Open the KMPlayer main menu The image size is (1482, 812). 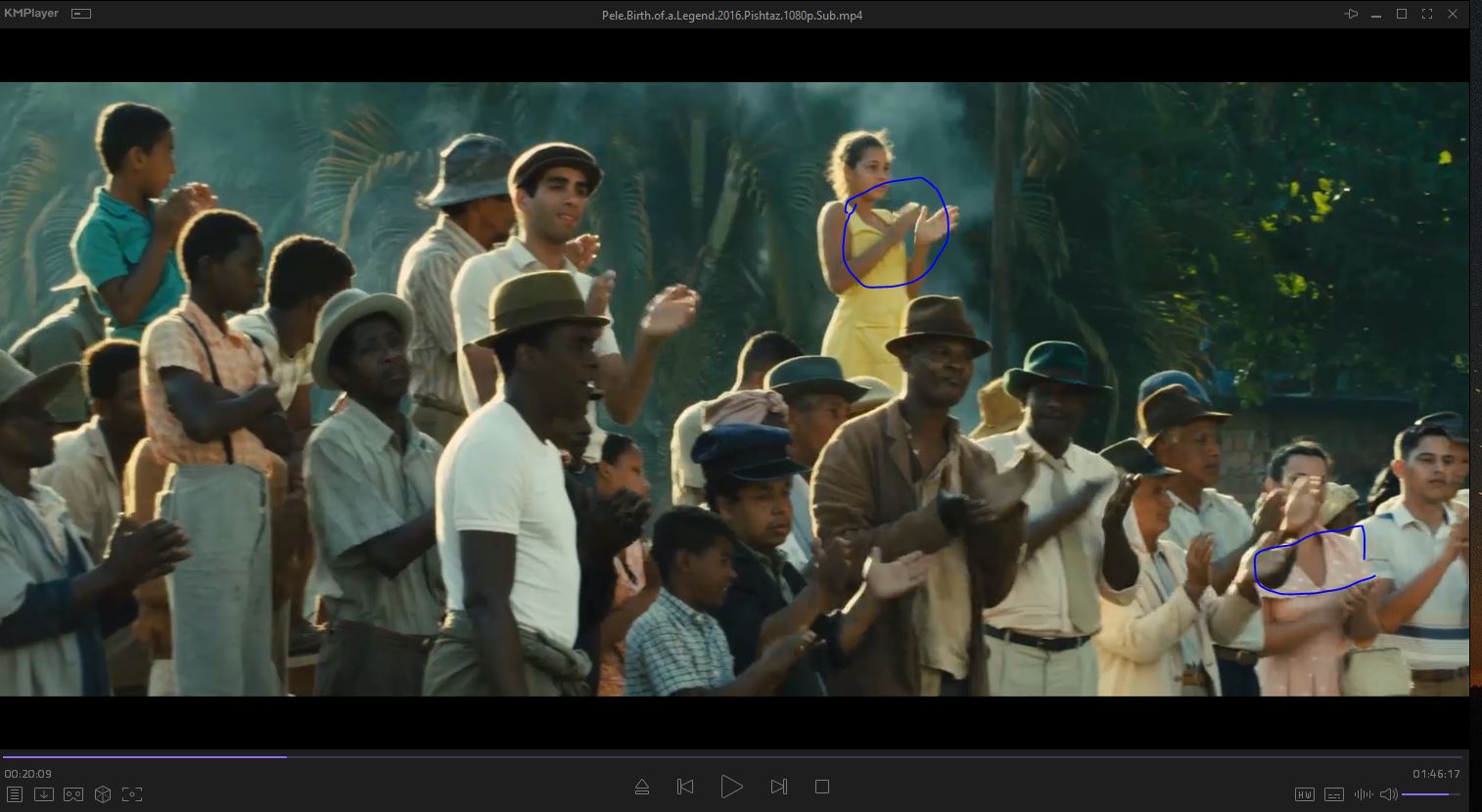tap(31, 14)
